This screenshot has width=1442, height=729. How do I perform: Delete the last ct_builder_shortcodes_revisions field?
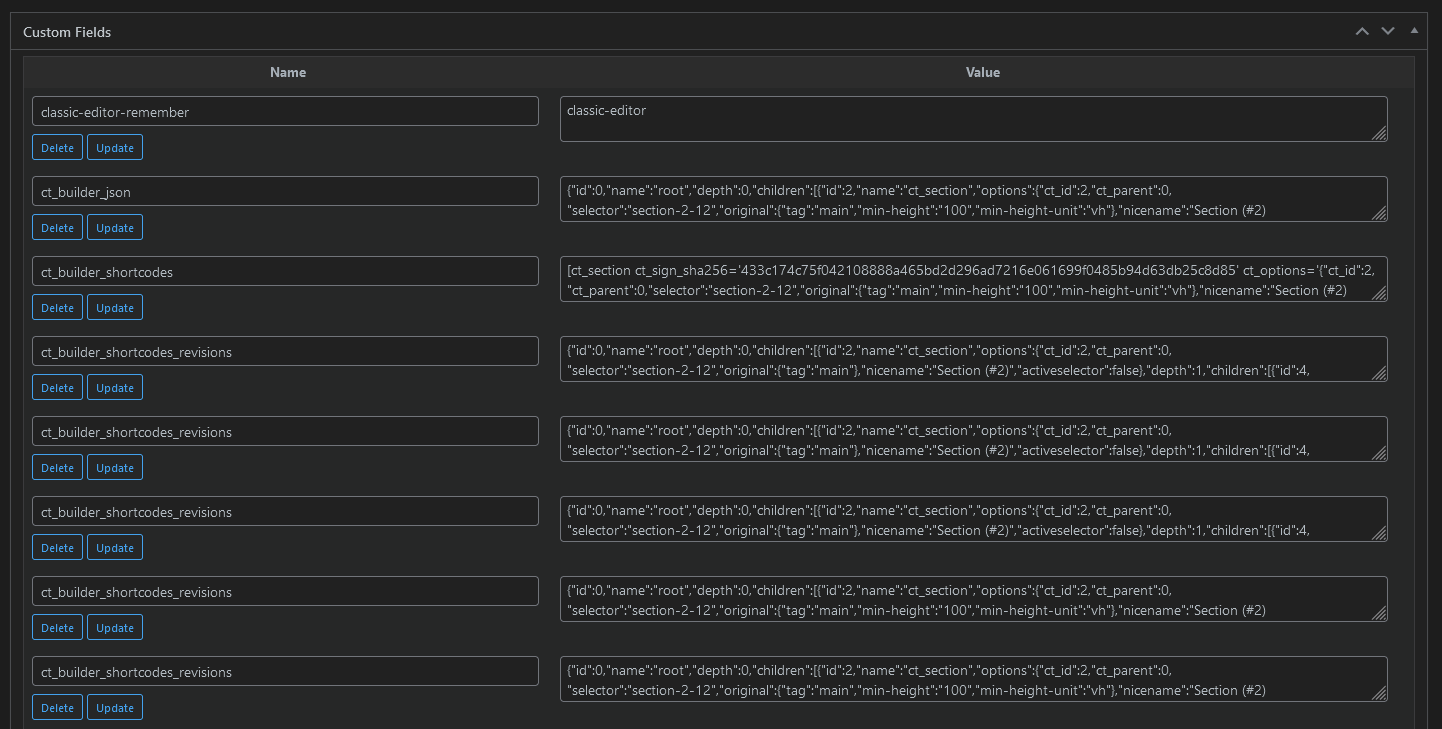tap(57, 708)
